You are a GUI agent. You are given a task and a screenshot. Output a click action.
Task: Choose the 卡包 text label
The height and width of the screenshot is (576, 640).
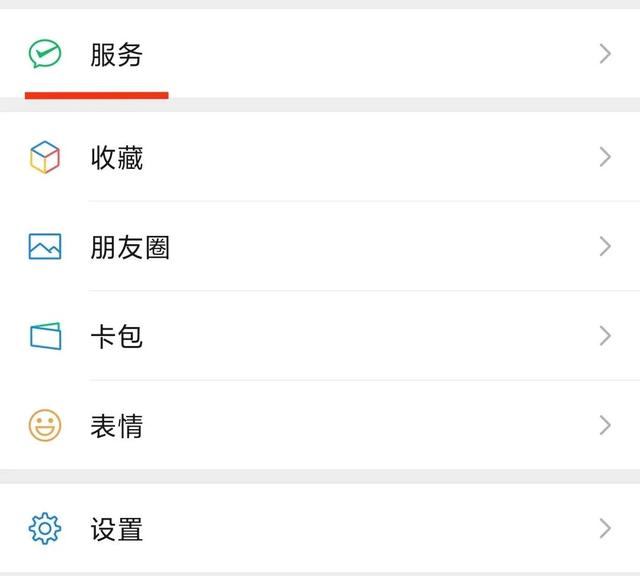pyautogui.click(x=116, y=337)
